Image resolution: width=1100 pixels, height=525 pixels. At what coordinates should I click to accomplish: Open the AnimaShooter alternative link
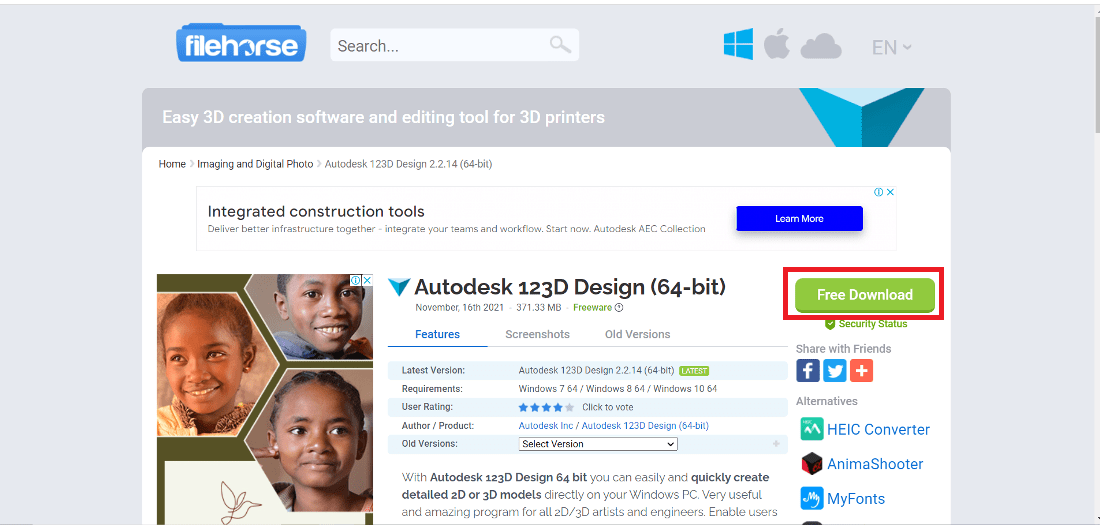(875, 464)
